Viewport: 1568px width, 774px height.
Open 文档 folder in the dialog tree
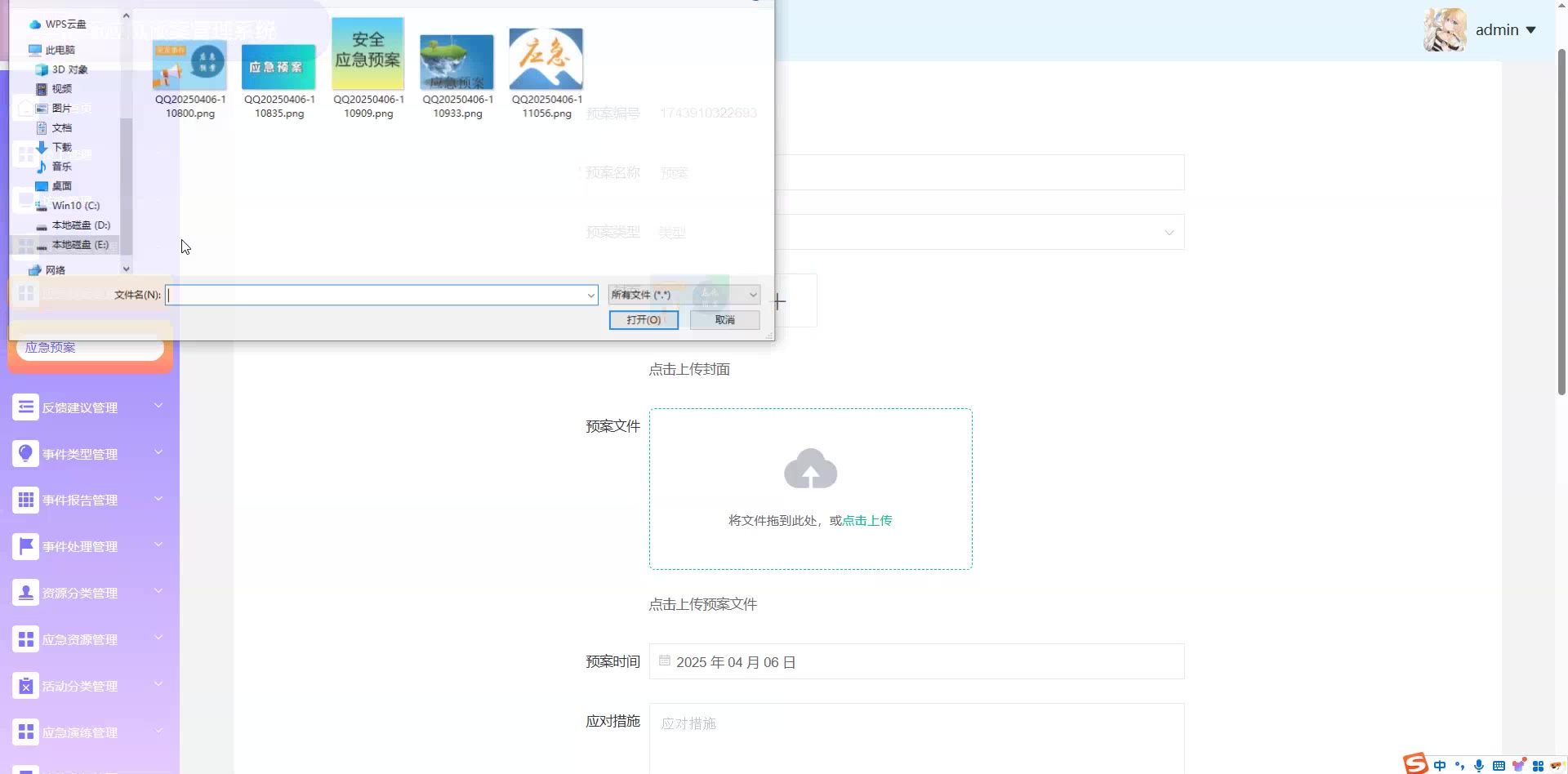(x=54, y=127)
